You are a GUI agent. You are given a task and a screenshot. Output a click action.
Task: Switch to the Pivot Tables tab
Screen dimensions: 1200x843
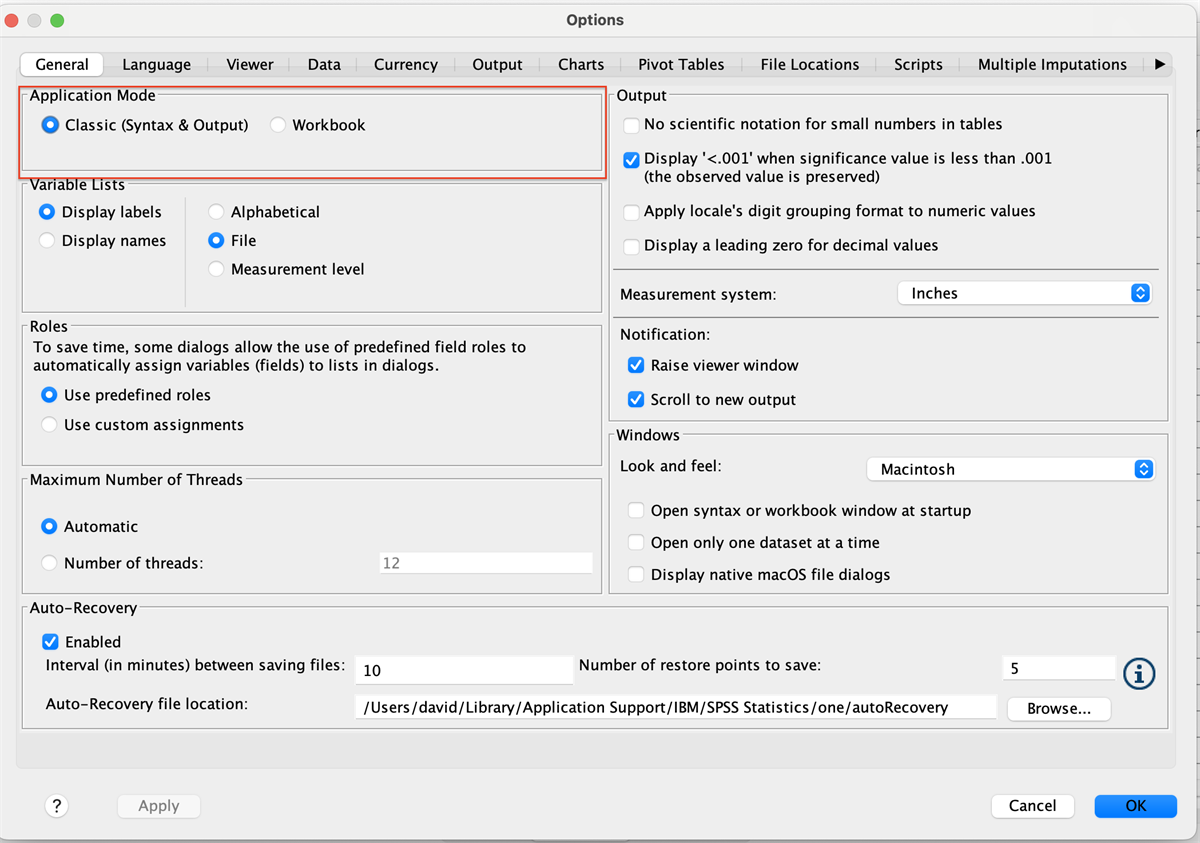(681, 64)
